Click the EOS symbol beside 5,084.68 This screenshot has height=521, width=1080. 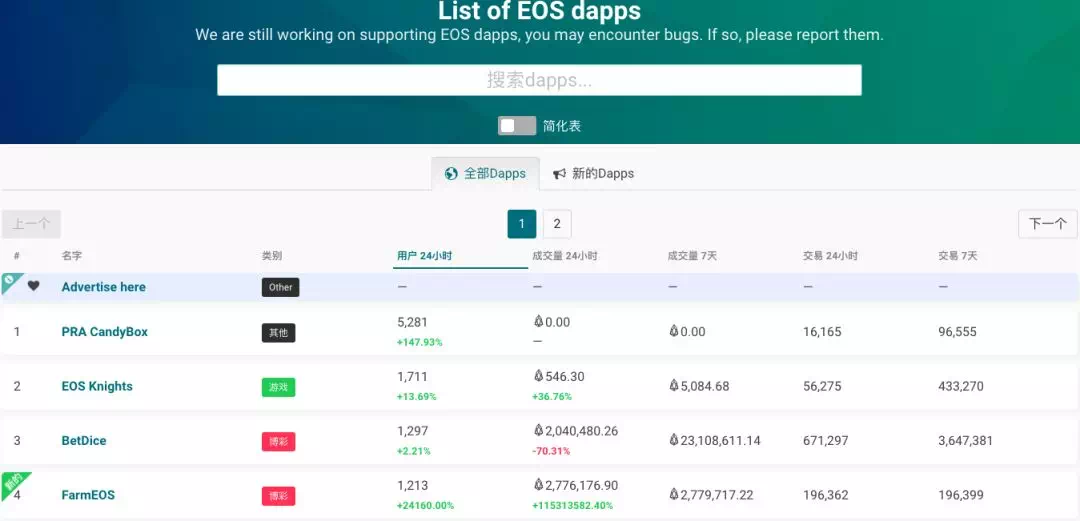click(x=674, y=385)
